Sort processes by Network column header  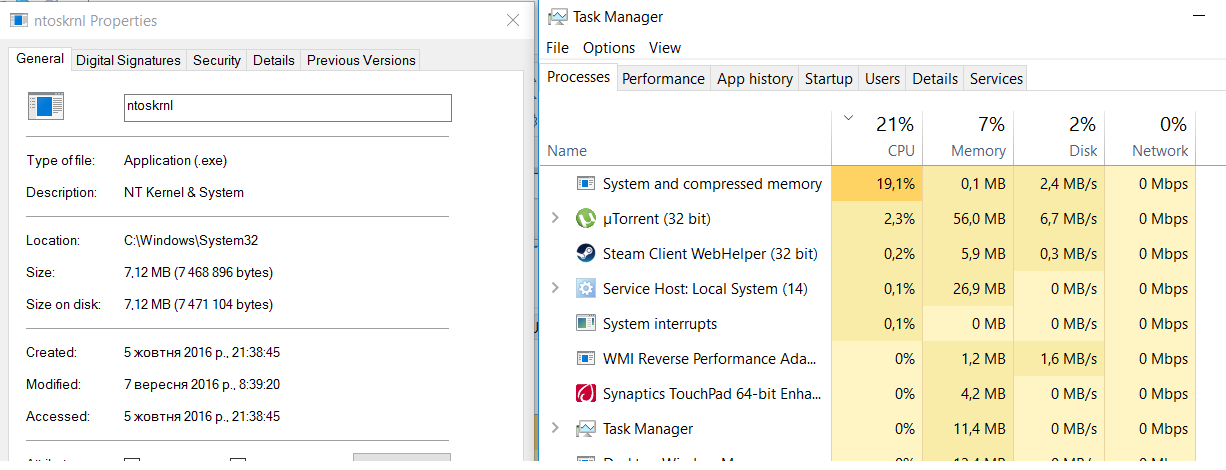(1150, 136)
